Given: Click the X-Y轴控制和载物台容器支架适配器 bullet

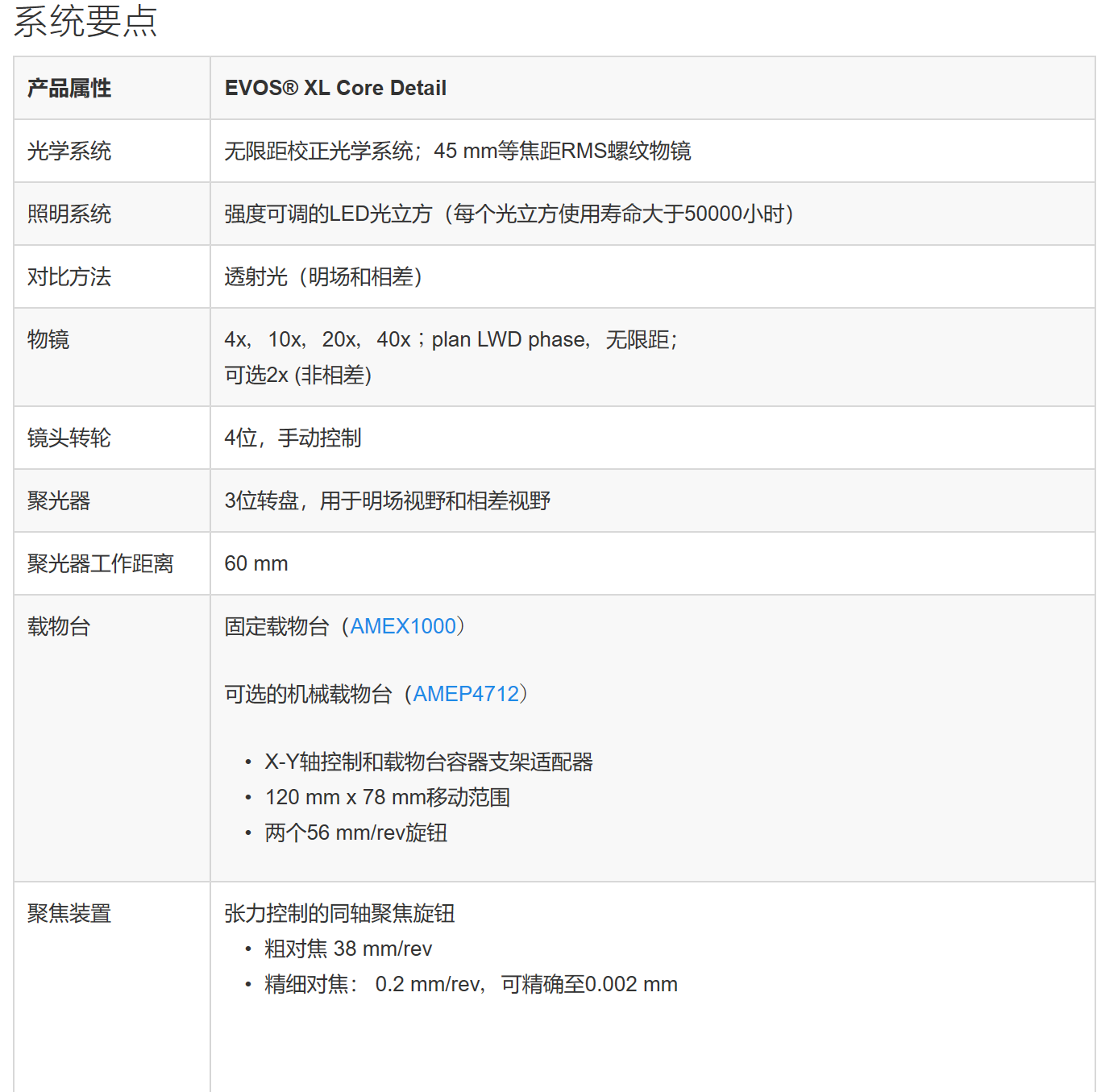Looking at the screenshot, I should pos(429,762).
